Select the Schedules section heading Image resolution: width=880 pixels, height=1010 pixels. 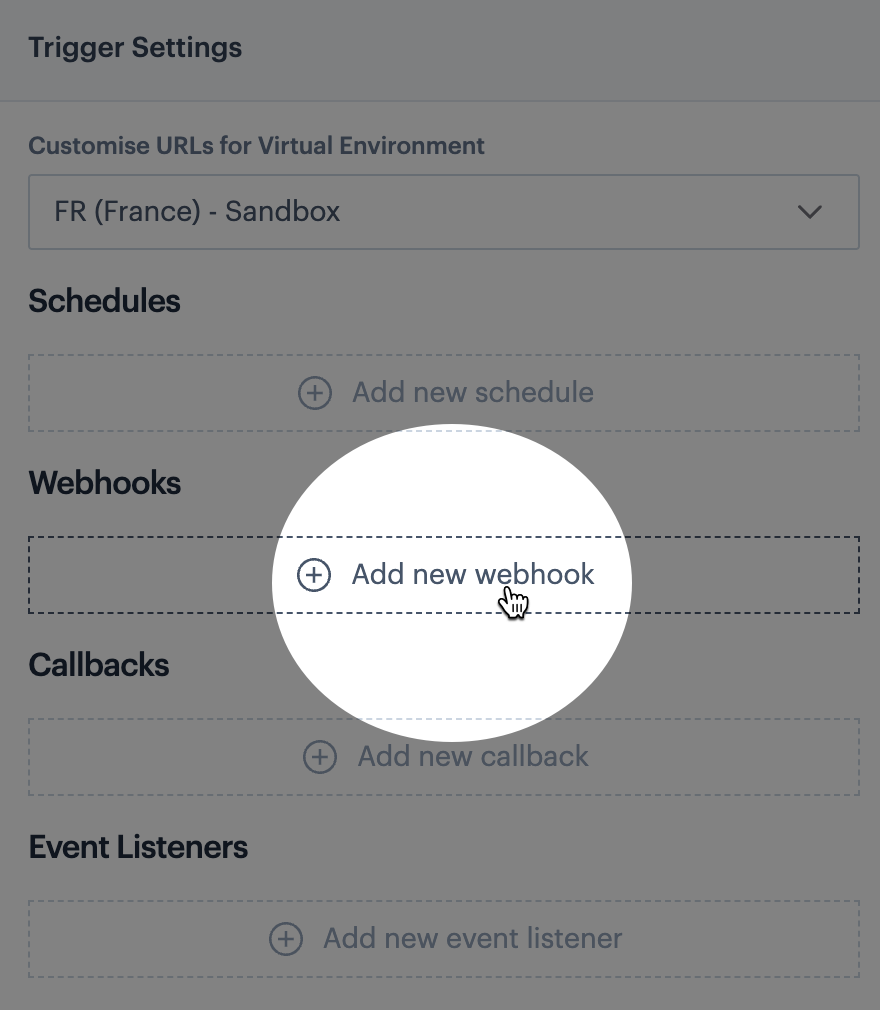coord(104,301)
